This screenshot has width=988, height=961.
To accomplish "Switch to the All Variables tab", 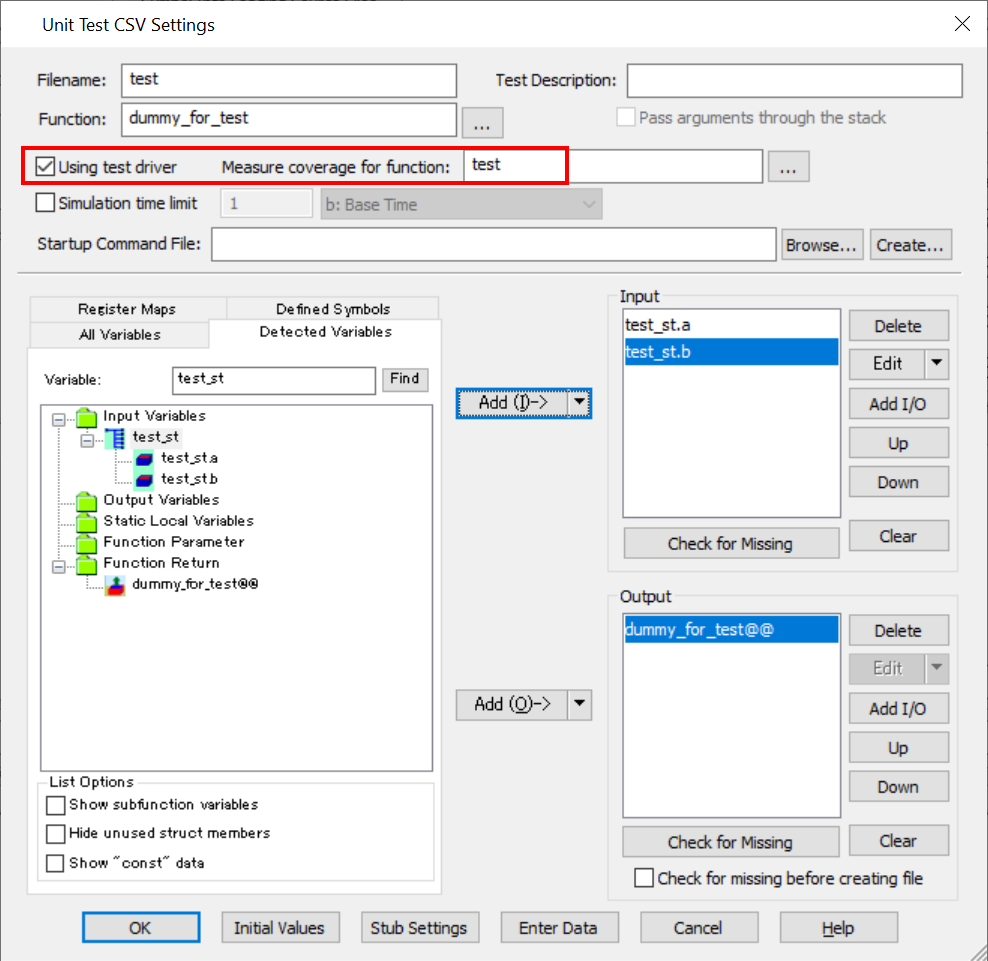I will coord(120,335).
